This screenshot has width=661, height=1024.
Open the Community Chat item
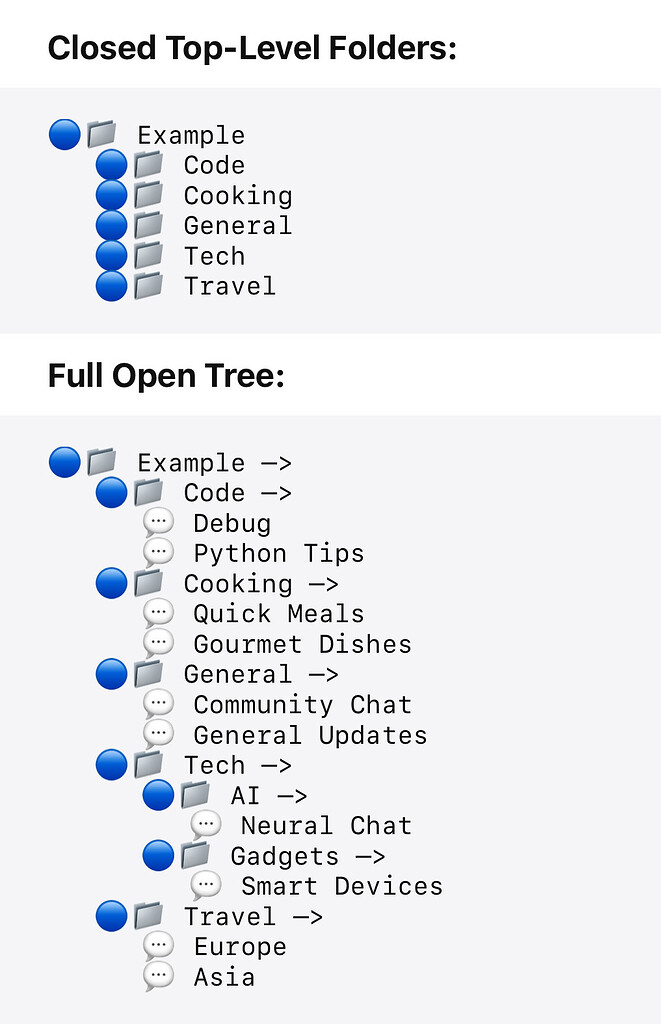(x=300, y=703)
